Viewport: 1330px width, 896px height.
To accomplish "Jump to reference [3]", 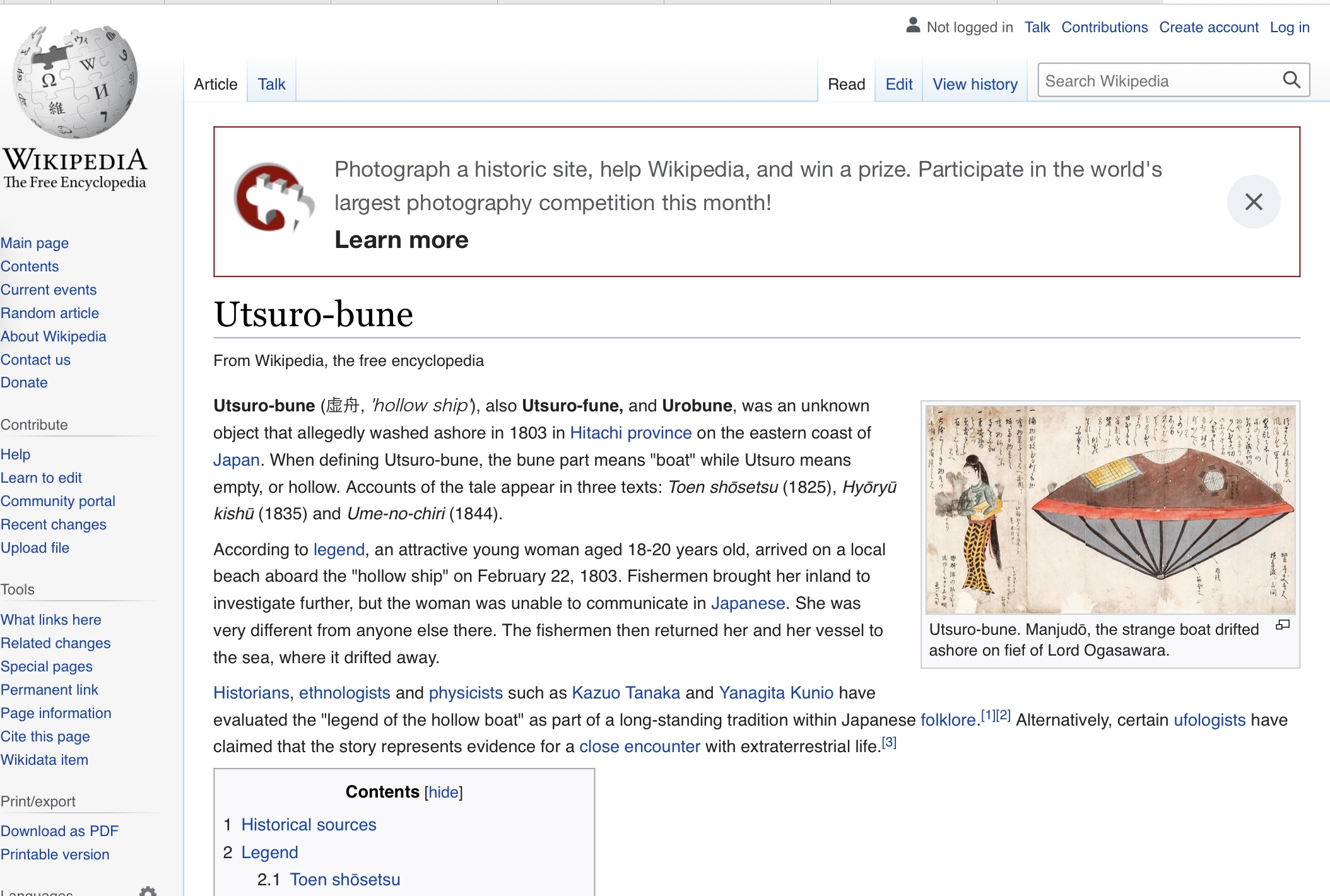I will (x=889, y=742).
